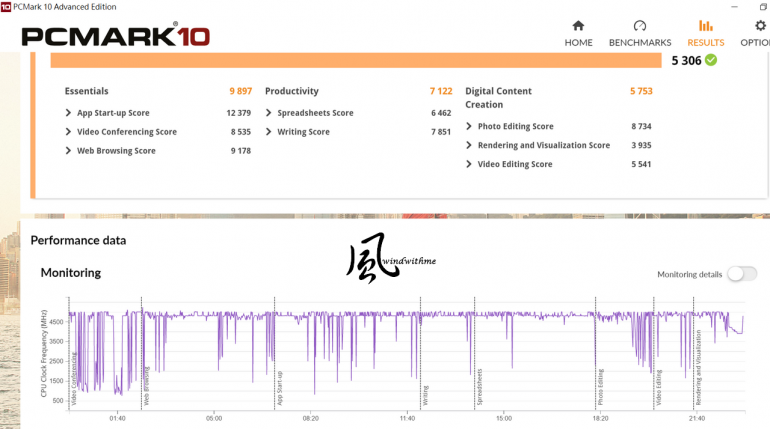Expand Video Conferencing Score
Viewport: 770px width, 429px height.
tap(68, 132)
